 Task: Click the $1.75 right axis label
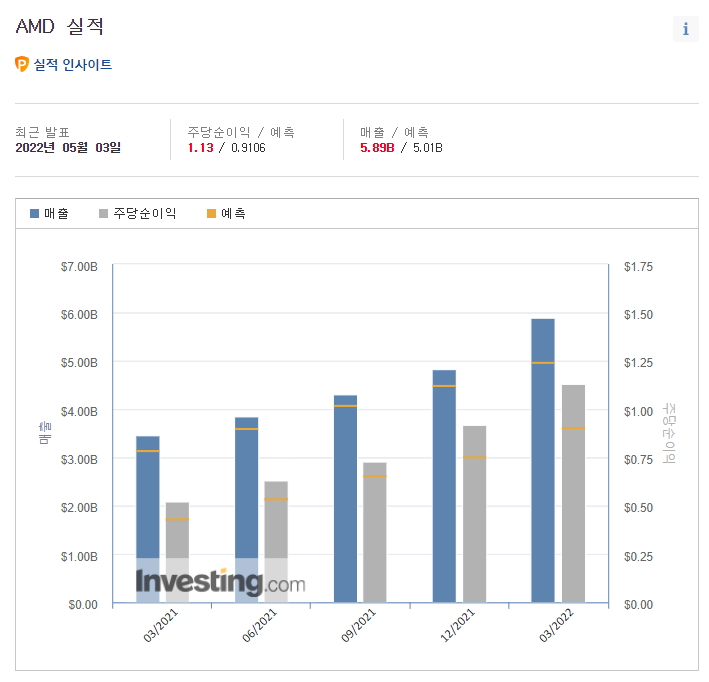[x=638, y=267]
